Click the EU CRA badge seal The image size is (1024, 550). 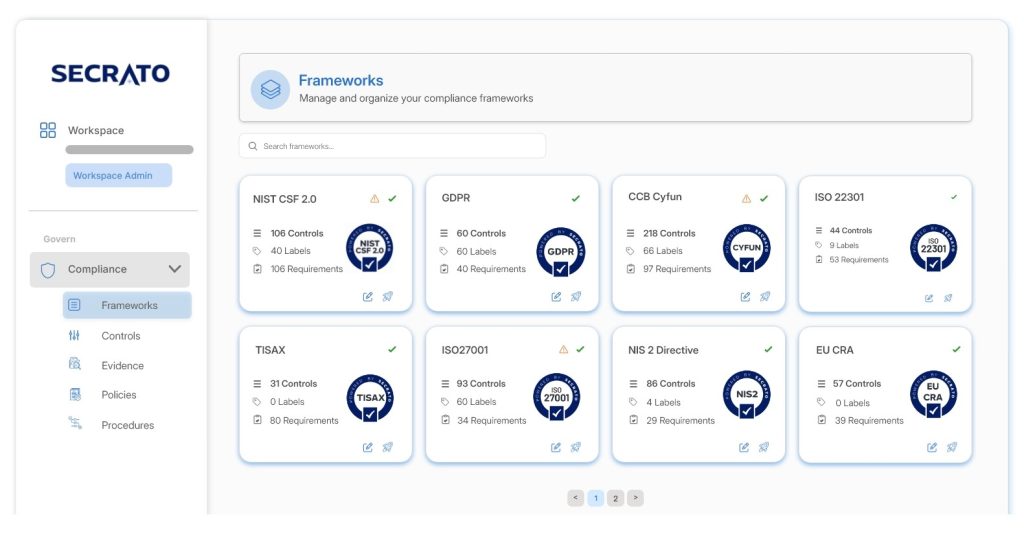click(933, 395)
